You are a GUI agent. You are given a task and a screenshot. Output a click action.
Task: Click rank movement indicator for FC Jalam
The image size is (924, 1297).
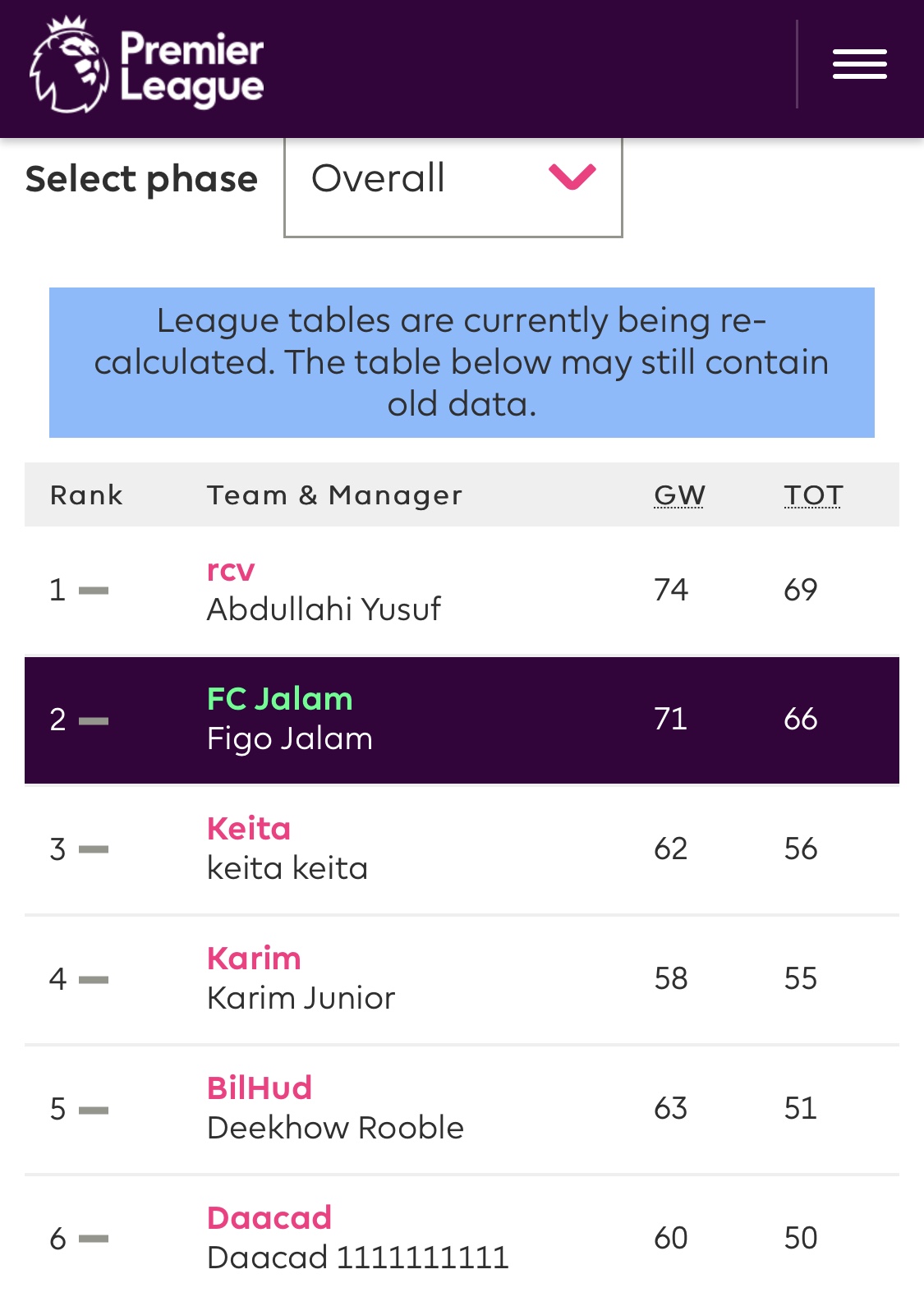tap(94, 720)
